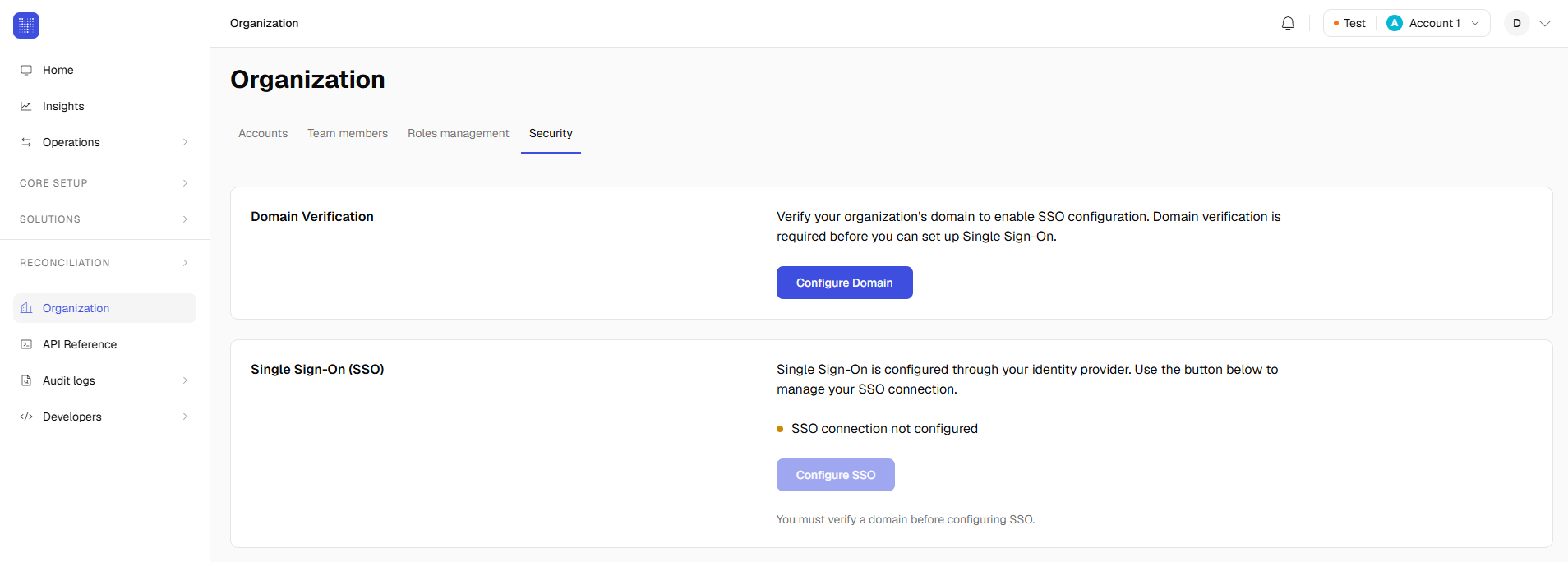1568x562 pixels.
Task: Click the Configure SSO button
Action: click(835, 475)
